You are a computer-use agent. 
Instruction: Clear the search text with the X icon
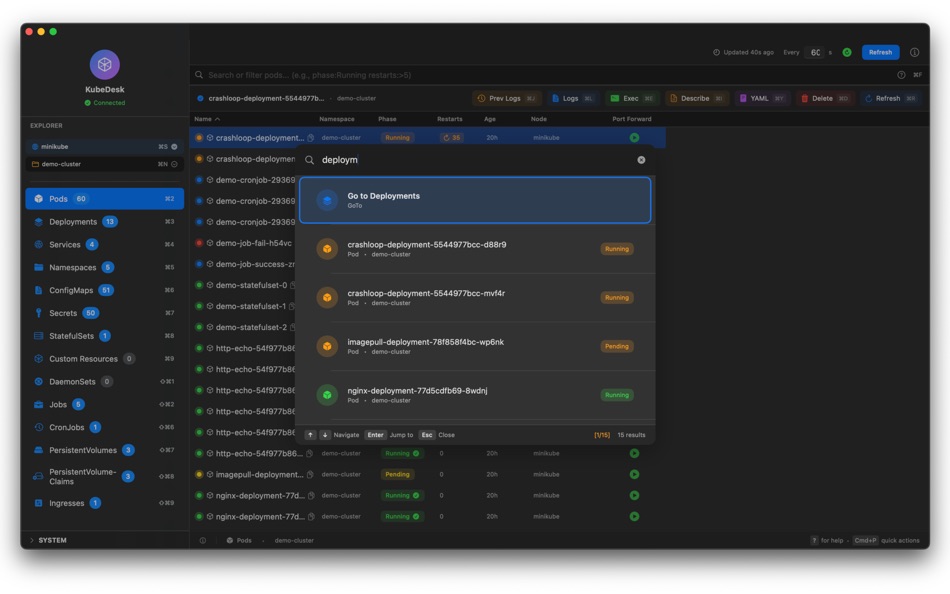click(x=641, y=160)
